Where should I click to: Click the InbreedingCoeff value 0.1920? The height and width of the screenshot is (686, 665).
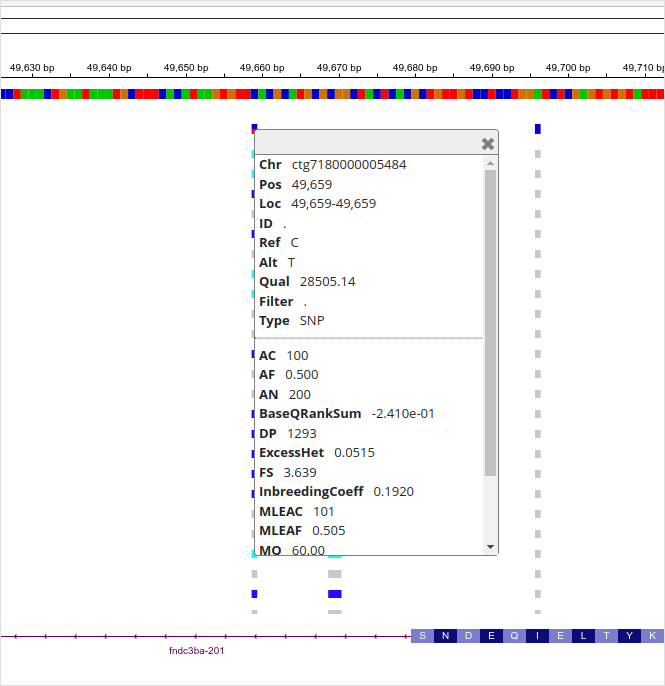point(394,491)
